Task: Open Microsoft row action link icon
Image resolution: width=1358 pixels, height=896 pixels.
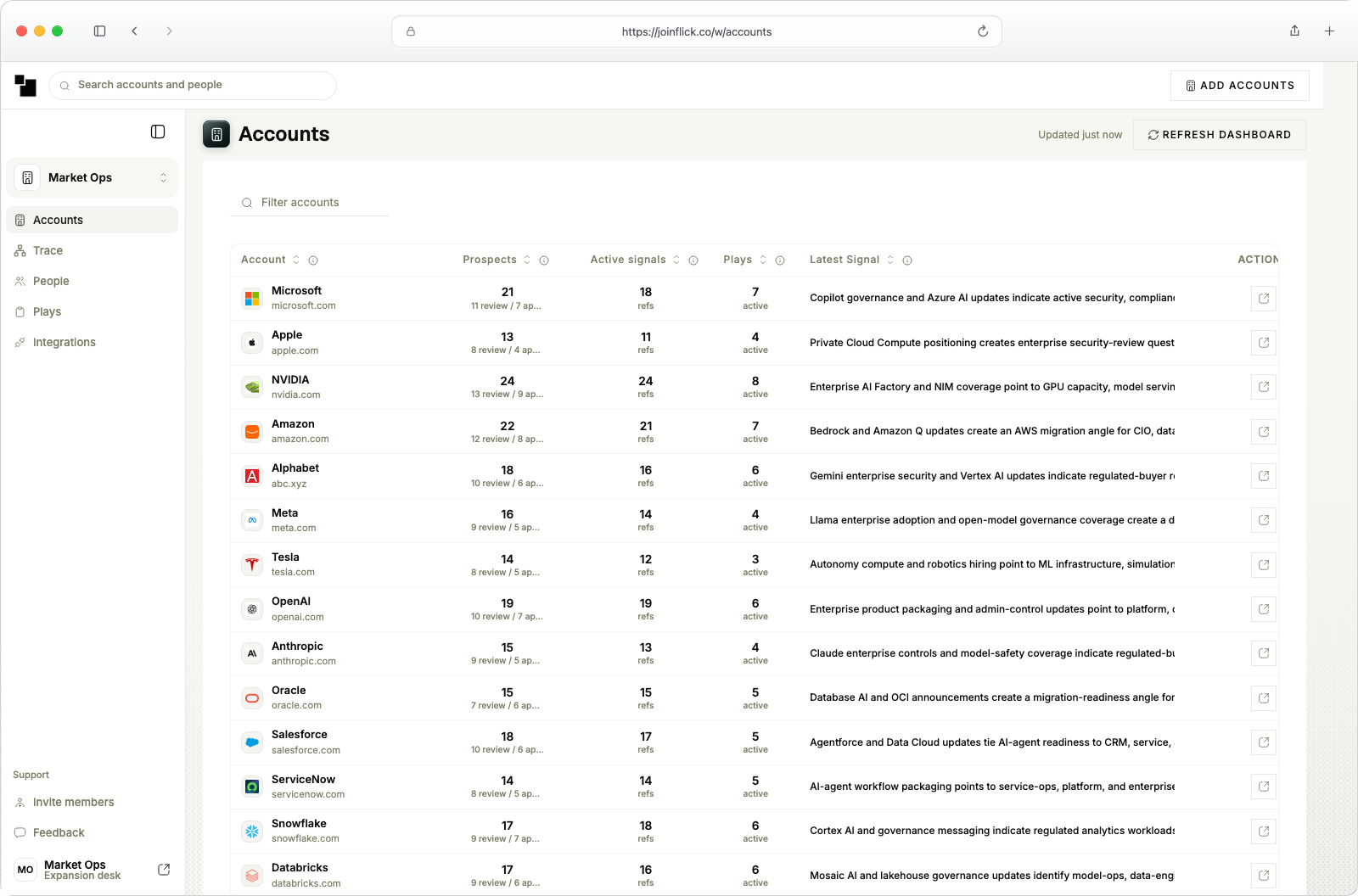Action: pos(1263,299)
